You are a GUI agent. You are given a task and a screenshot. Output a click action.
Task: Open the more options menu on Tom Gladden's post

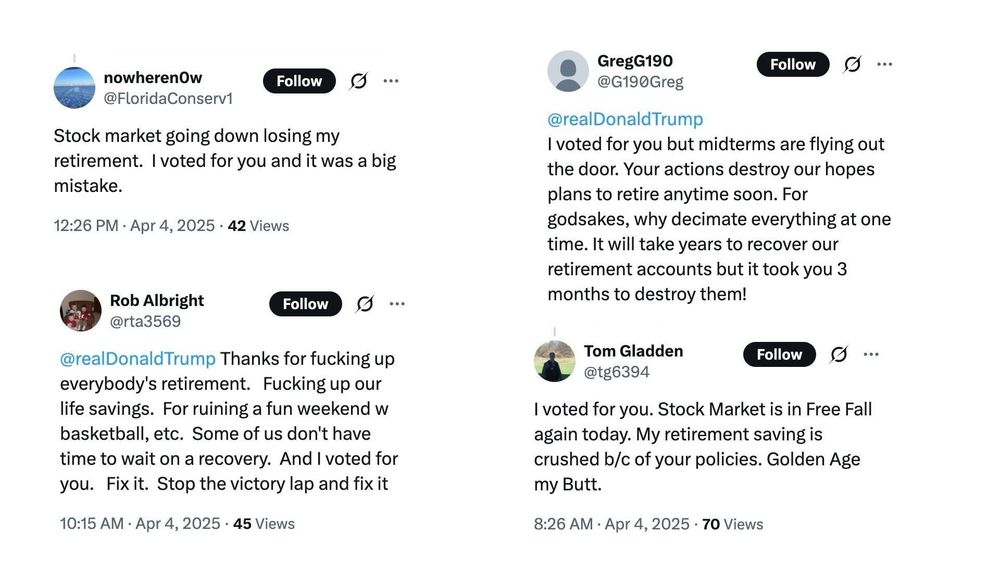tap(871, 354)
